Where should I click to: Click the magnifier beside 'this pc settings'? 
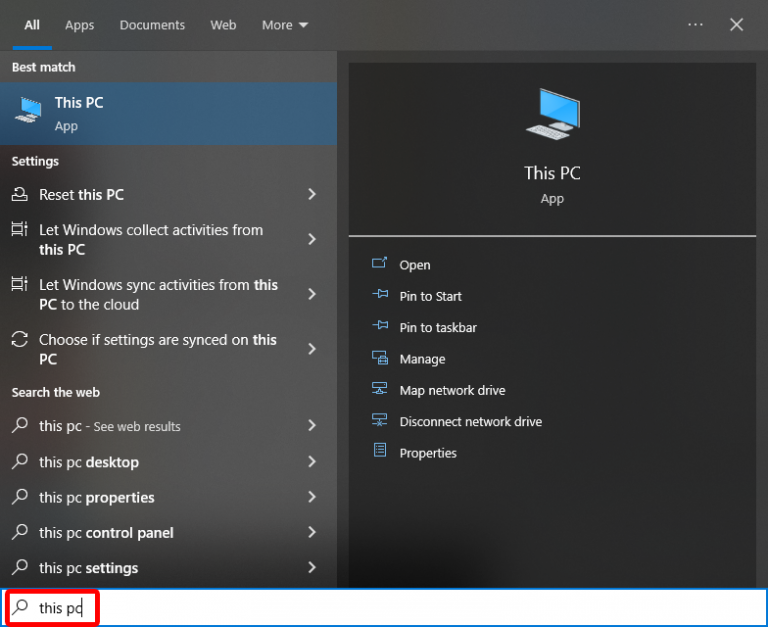pos(20,566)
